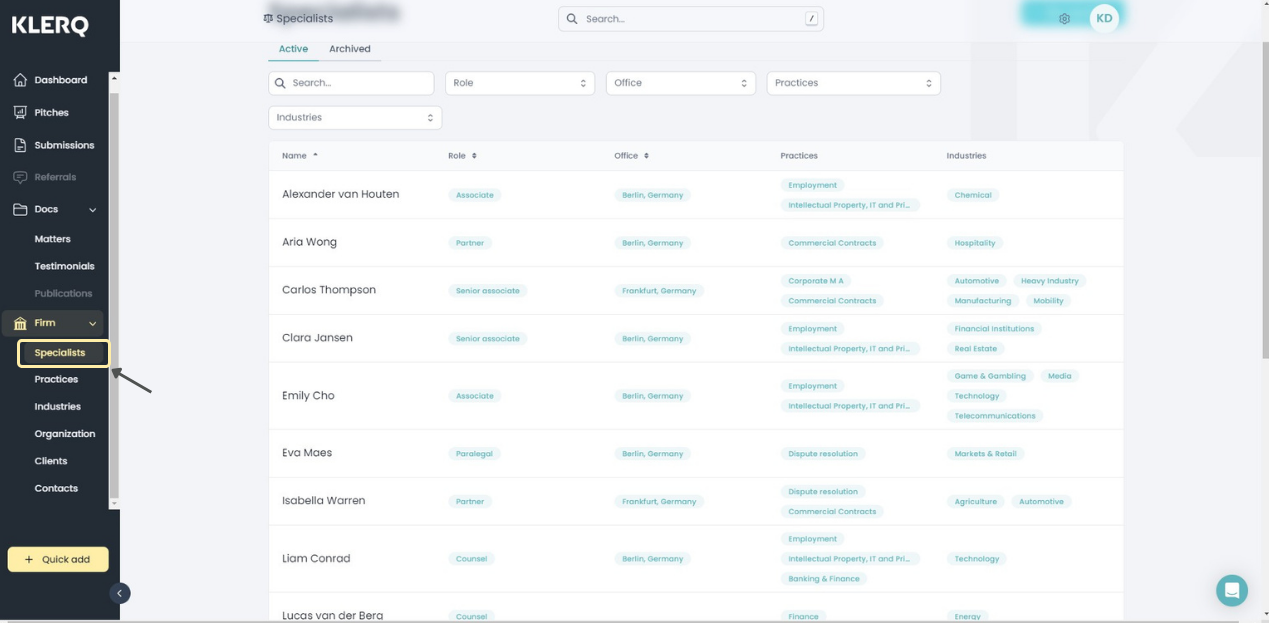This screenshot has height=623, width=1269.
Task: Sort by Name column arrow
Action: [315, 155]
